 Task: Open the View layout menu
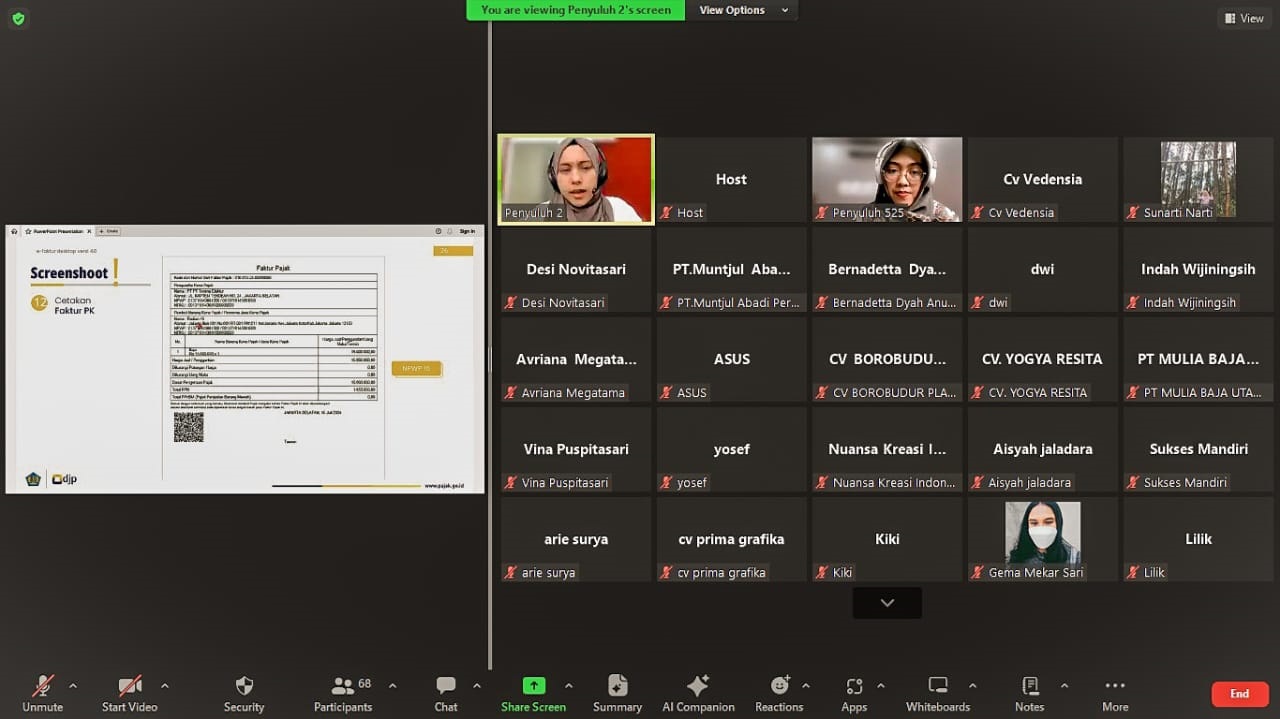(x=1243, y=18)
